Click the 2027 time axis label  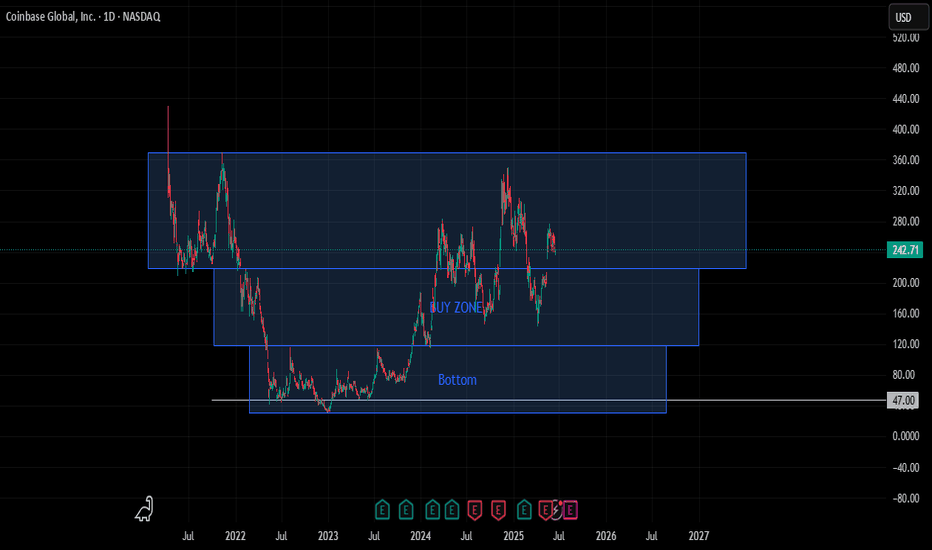698,536
